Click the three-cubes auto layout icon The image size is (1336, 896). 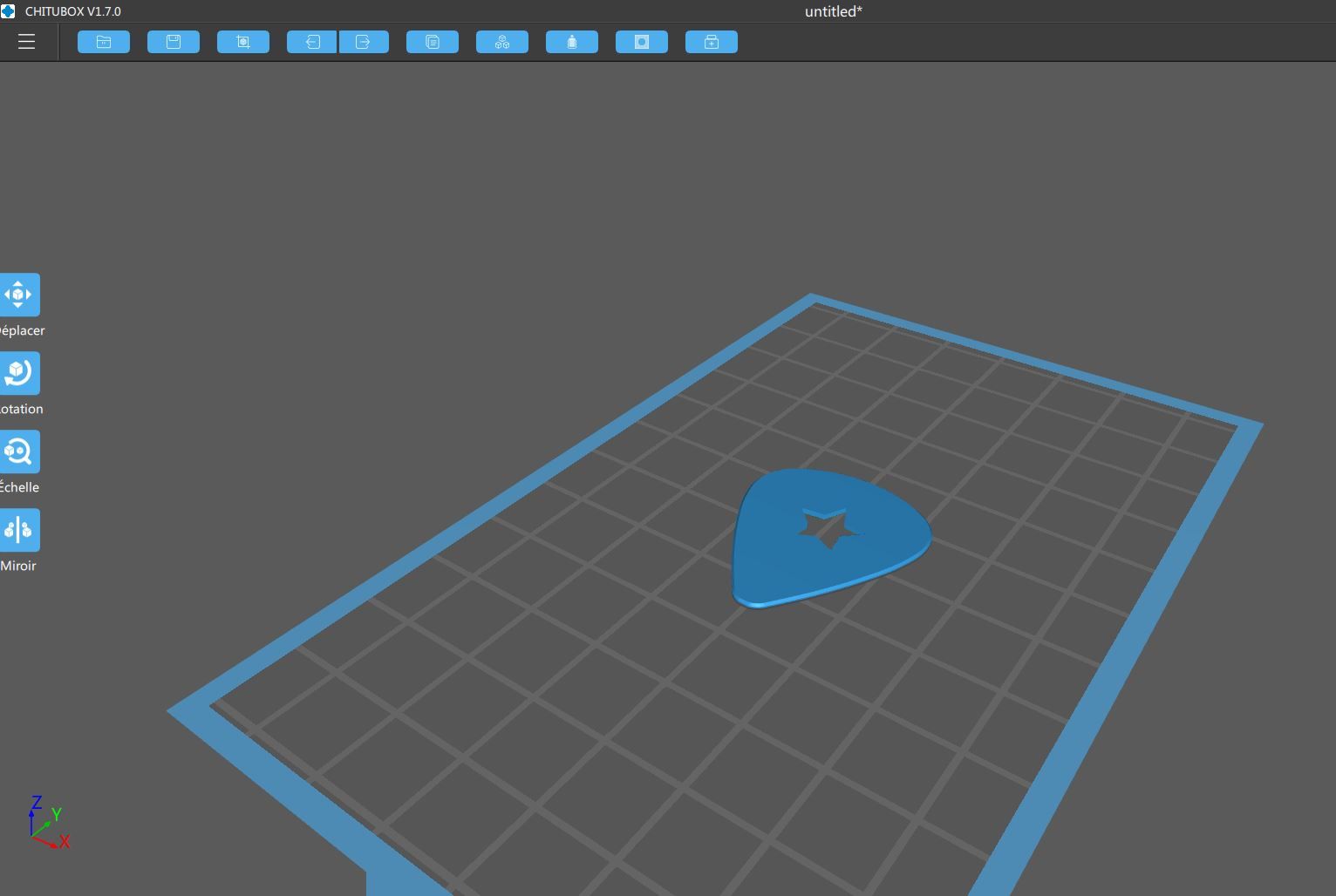click(x=502, y=42)
